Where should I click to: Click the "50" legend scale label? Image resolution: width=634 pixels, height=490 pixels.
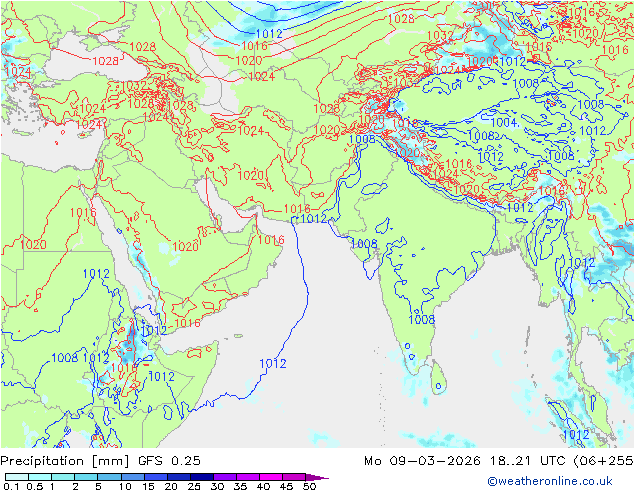[309, 486]
